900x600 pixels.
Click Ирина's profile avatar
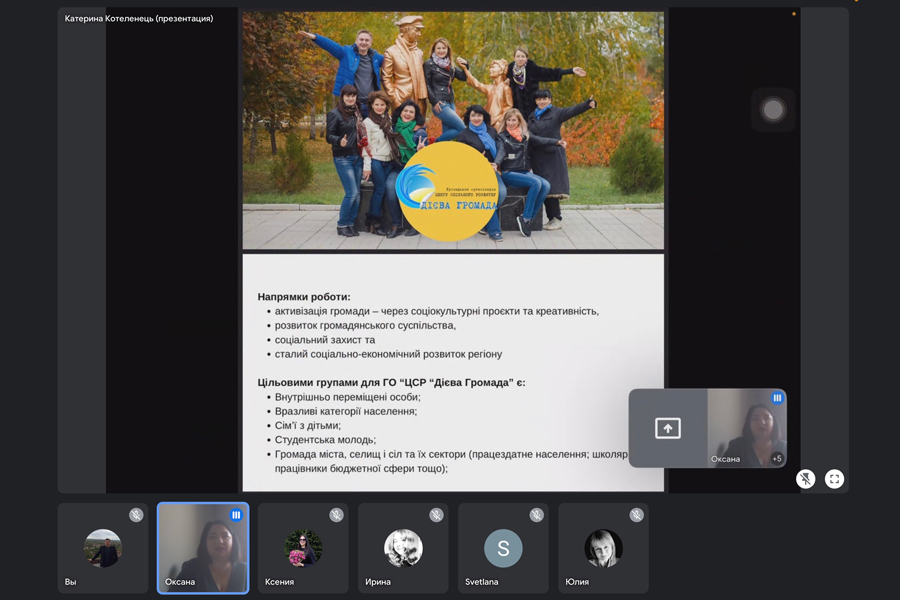click(x=403, y=548)
